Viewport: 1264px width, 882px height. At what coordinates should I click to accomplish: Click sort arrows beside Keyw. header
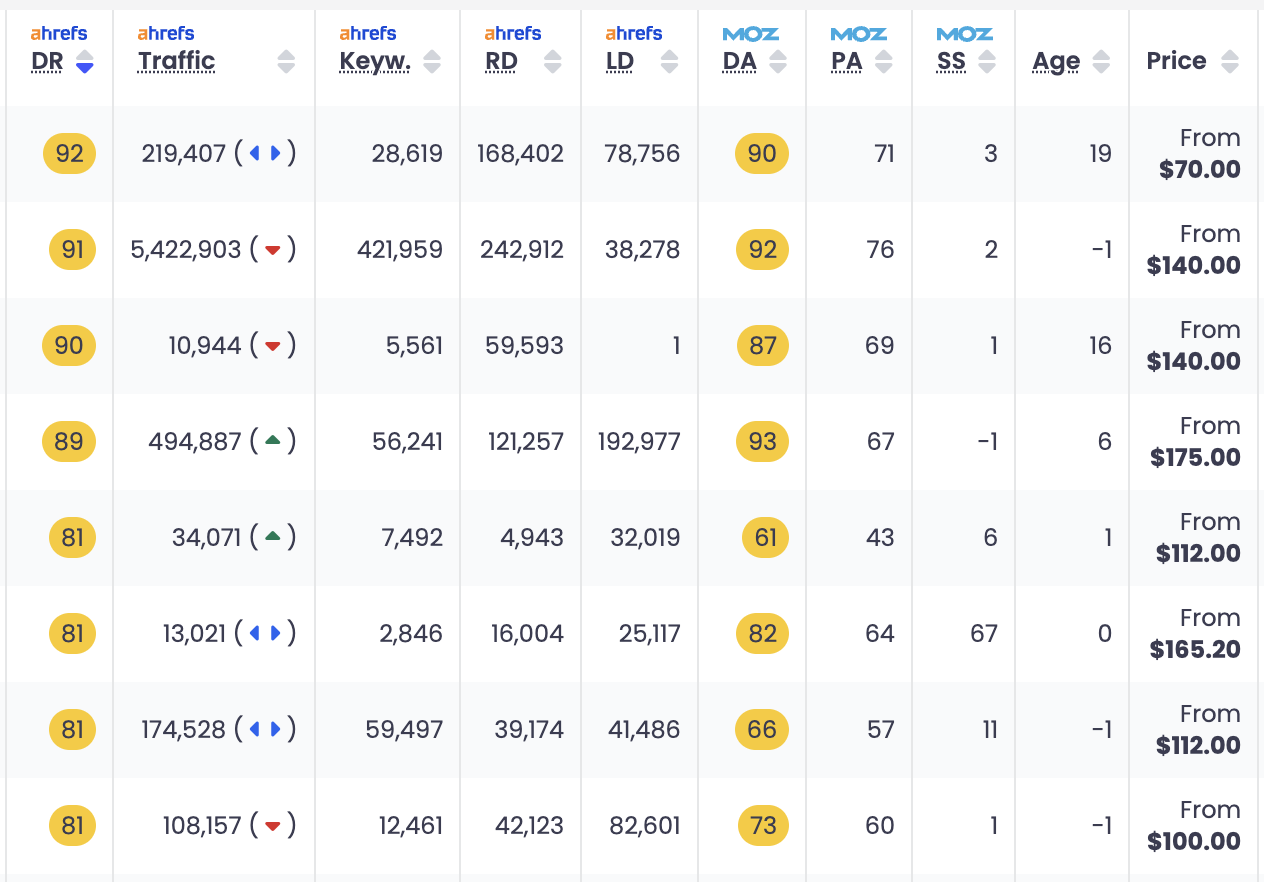(x=432, y=62)
